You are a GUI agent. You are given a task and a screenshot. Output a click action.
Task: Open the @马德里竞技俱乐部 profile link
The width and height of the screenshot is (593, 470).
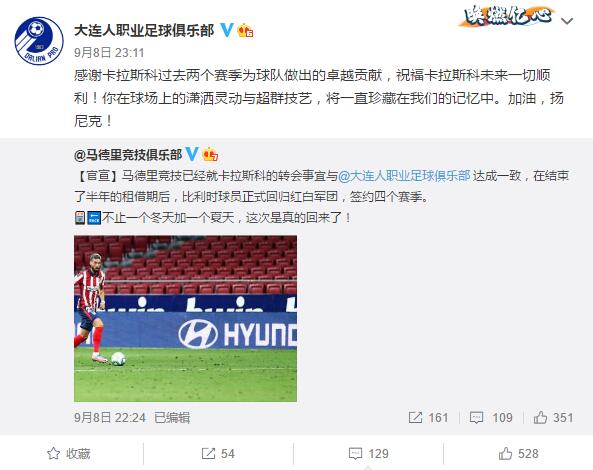(x=128, y=155)
